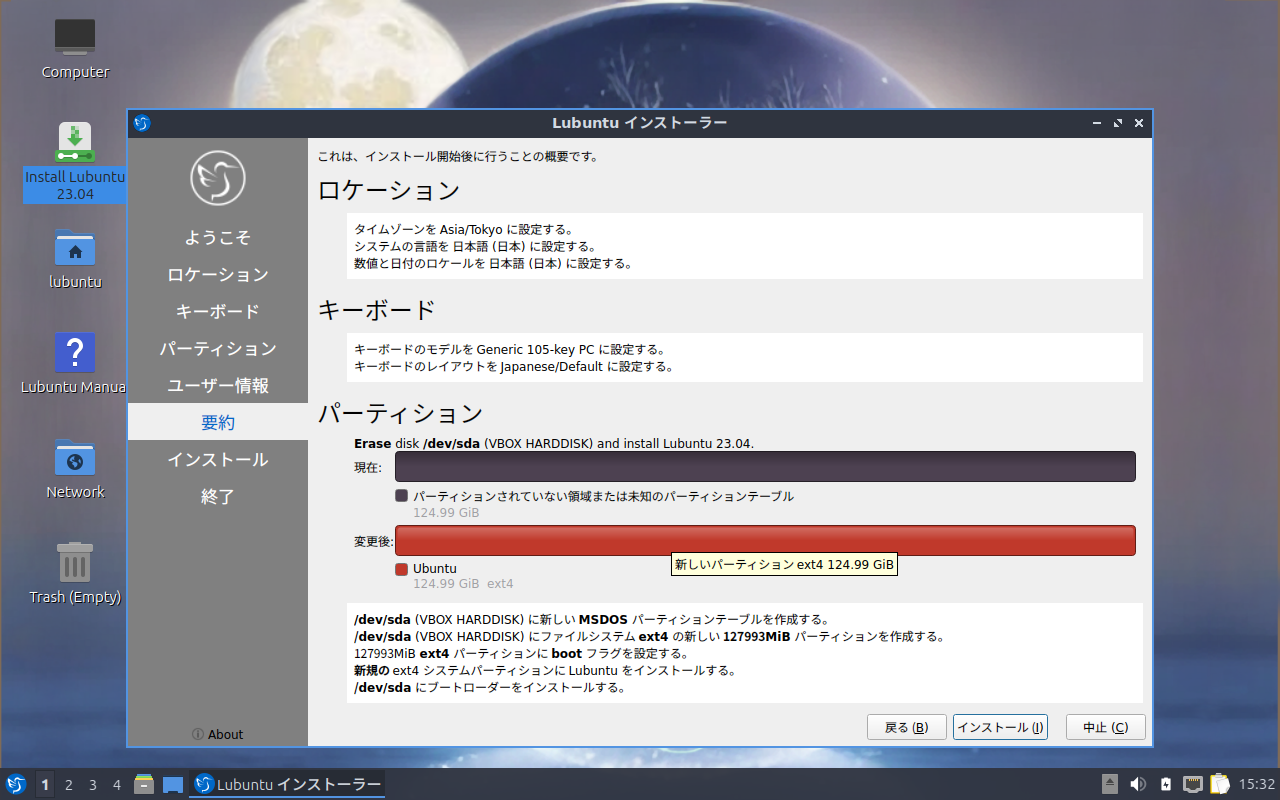The width and height of the screenshot is (1280, 800).
Task: Select the Install Lubuntu 23.04 desktop icon
Action: [75, 161]
